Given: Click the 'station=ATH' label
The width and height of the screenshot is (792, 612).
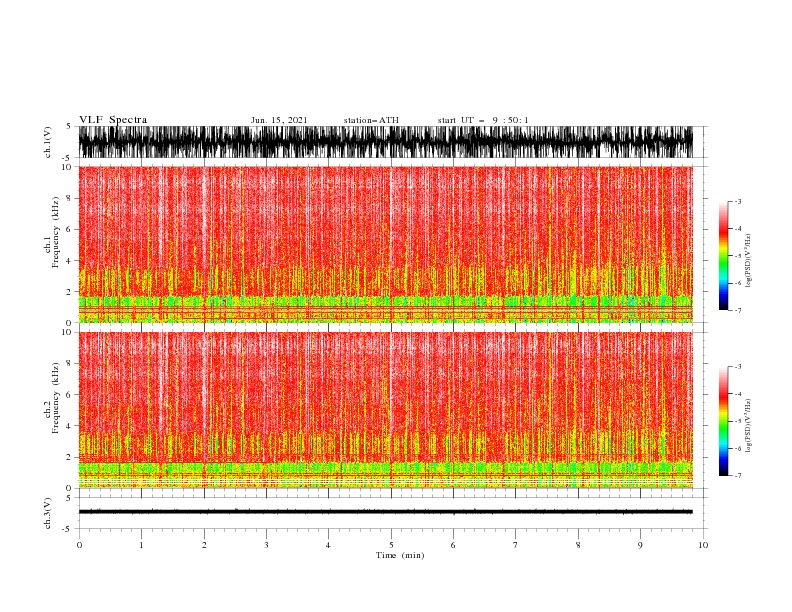Looking at the screenshot, I should point(371,120).
